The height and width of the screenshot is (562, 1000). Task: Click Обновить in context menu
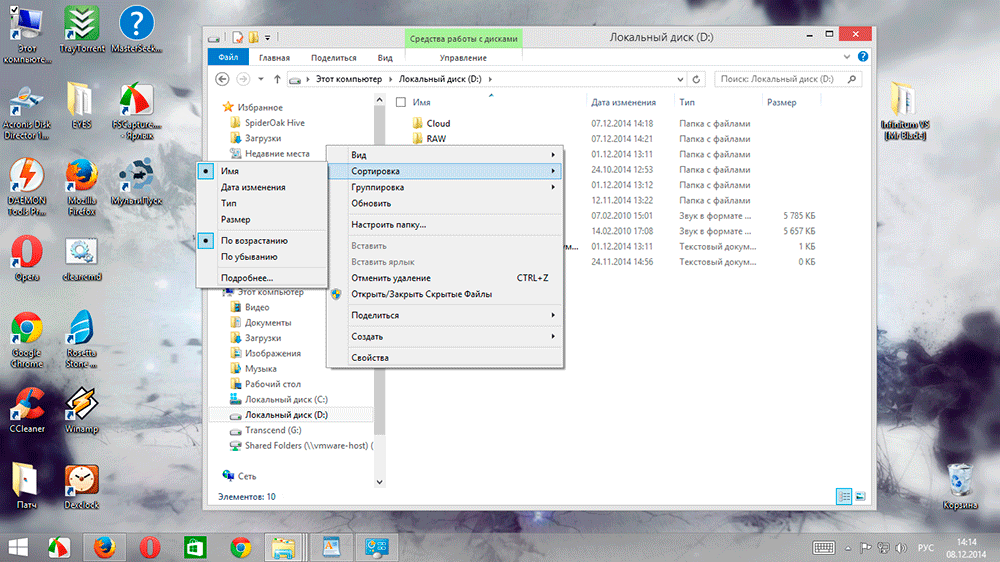pos(445,203)
